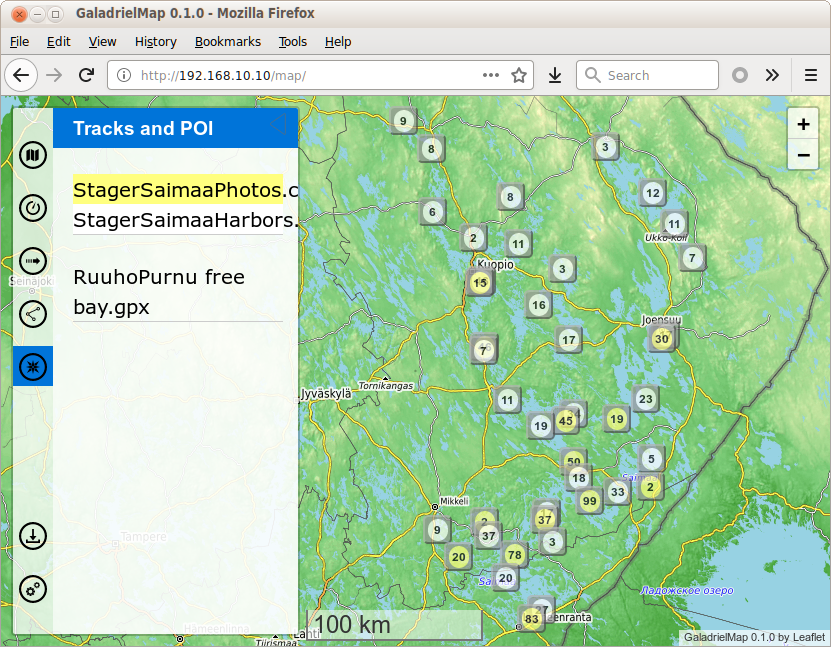
Task: Click the Jyväskylä city label
Action: pos(326,394)
